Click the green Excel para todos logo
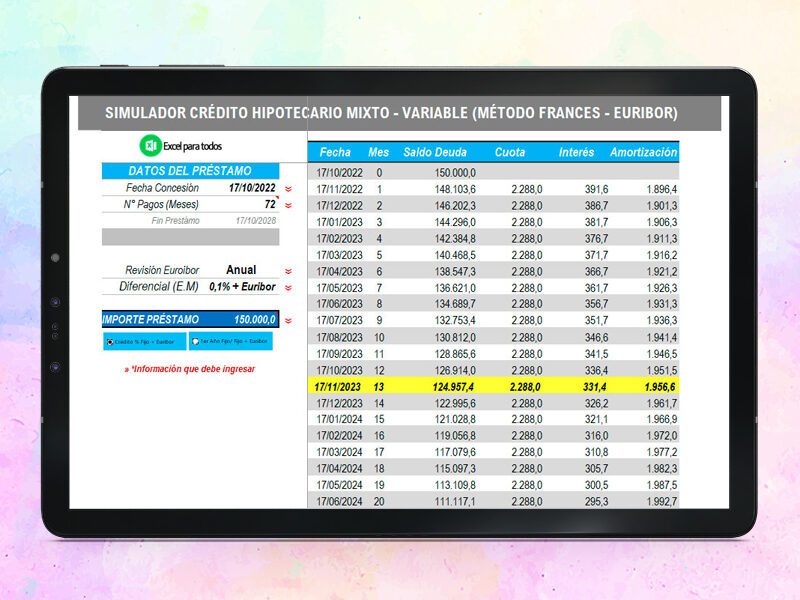Screen dimensions: 800x600 151,146
